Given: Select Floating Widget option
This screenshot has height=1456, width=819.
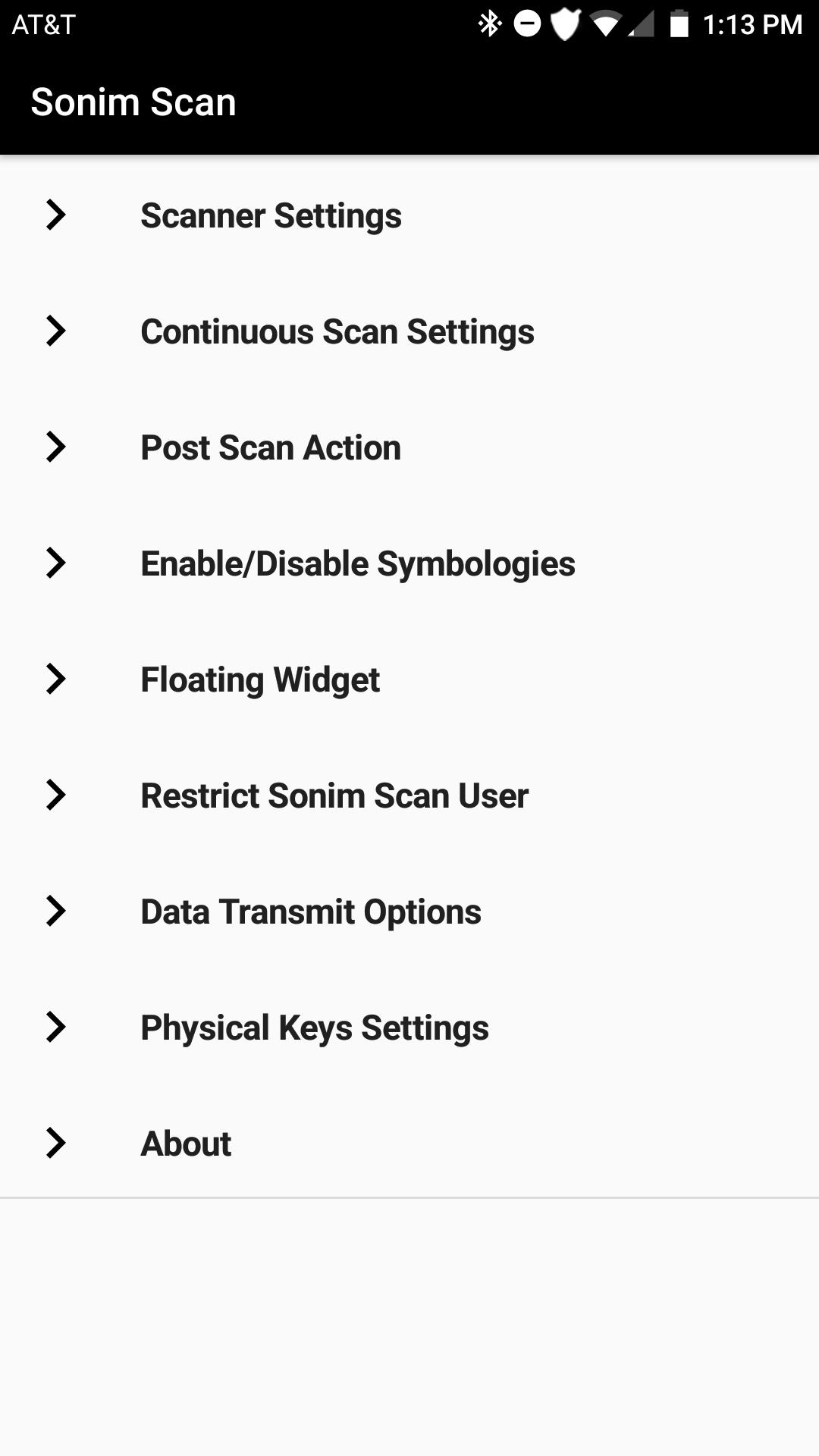Looking at the screenshot, I should click(x=260, y=680).
